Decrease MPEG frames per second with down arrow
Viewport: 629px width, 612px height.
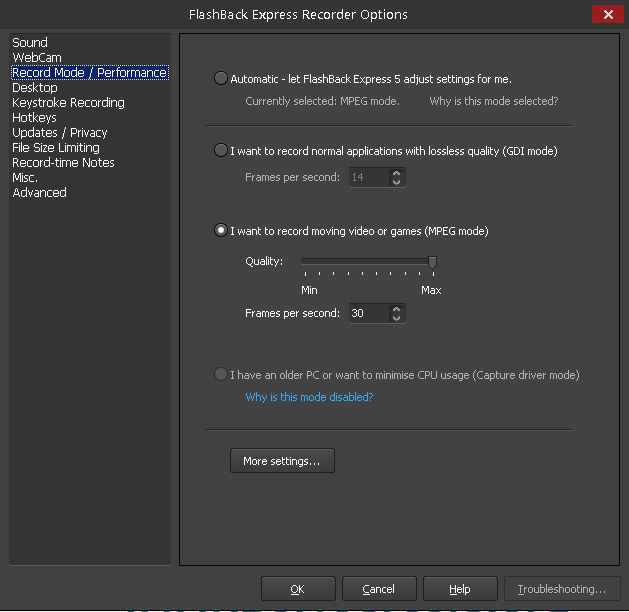[396, 318]
